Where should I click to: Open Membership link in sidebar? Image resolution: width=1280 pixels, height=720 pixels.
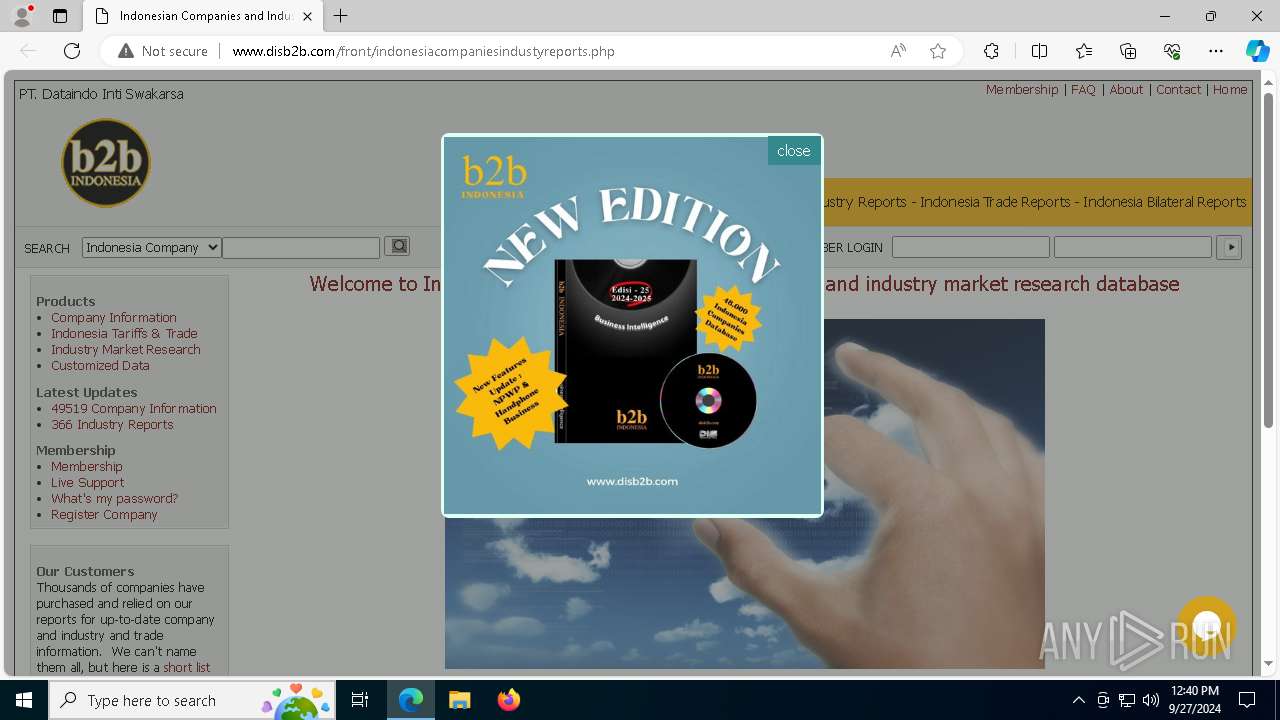[87, 466]
